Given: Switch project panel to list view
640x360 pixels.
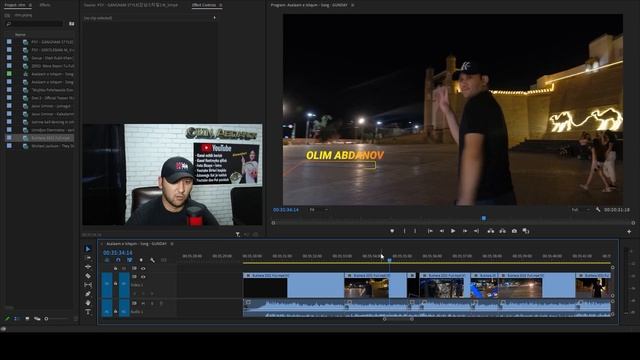Looking at the screenshot, I should (17, 318).
